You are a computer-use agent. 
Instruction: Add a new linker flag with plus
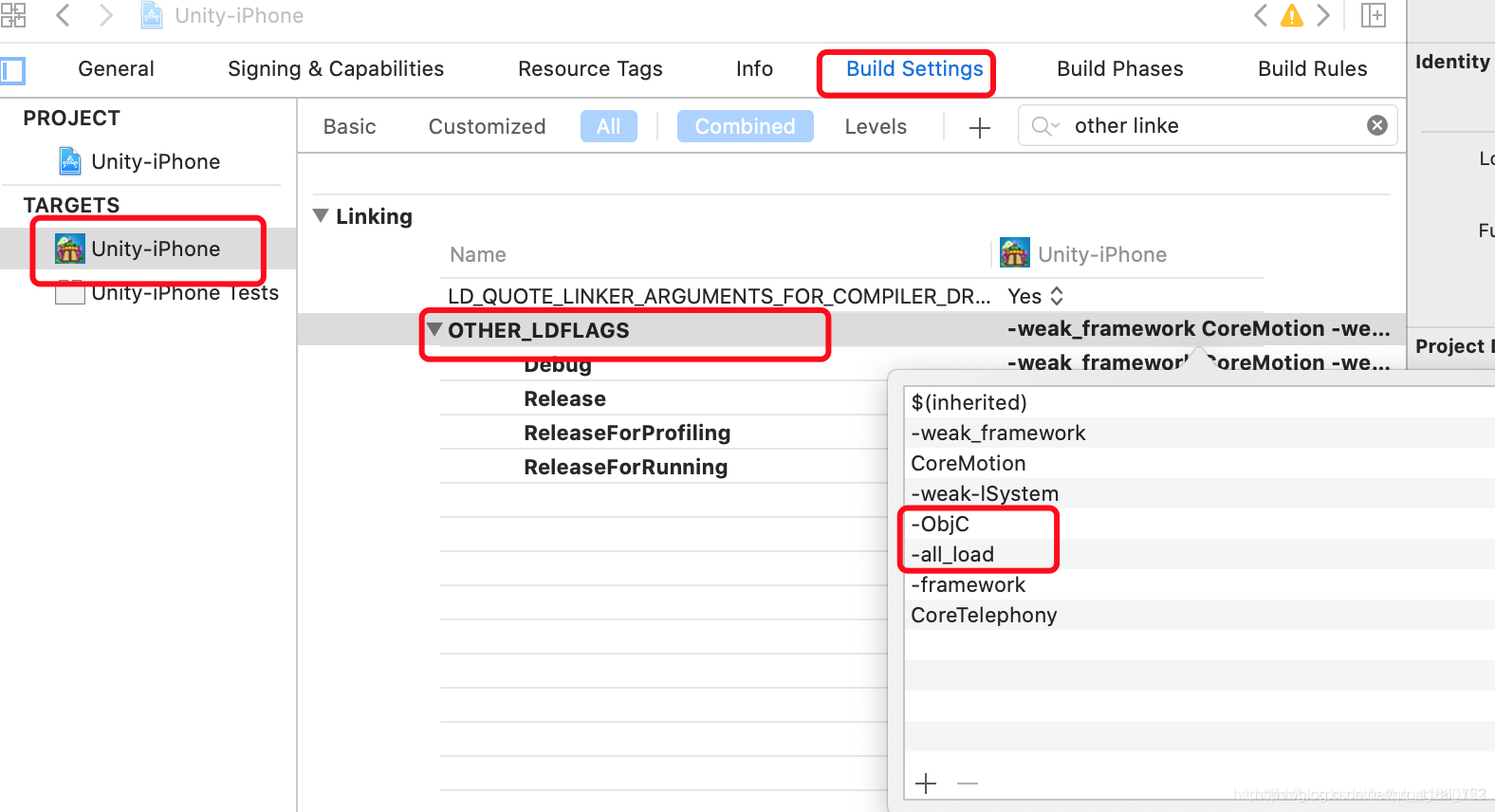926,784
